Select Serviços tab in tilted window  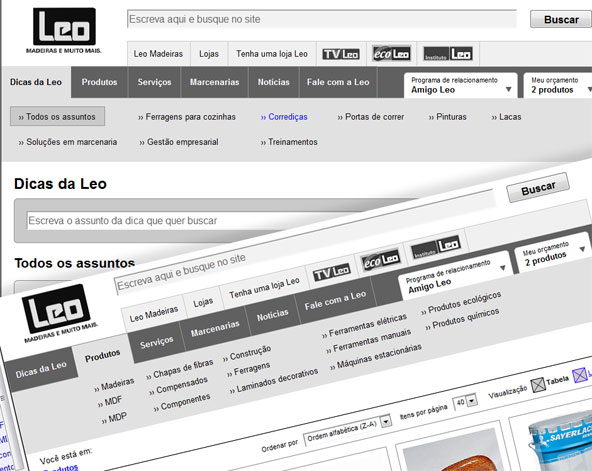156,342
